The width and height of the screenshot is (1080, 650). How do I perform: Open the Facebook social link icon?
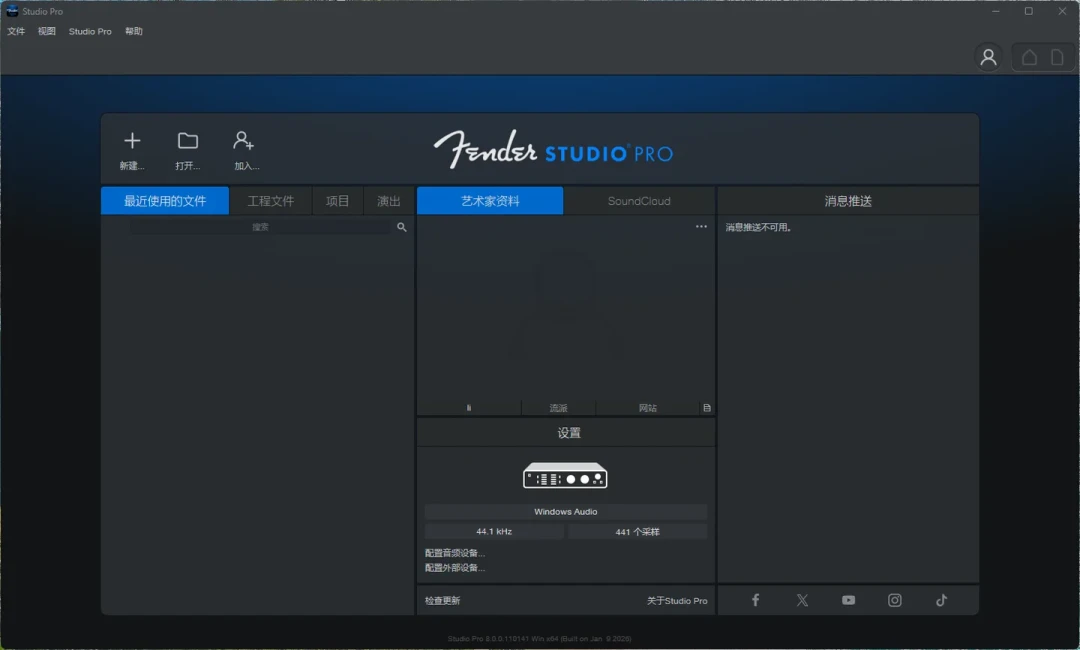[x=756, y=600]
